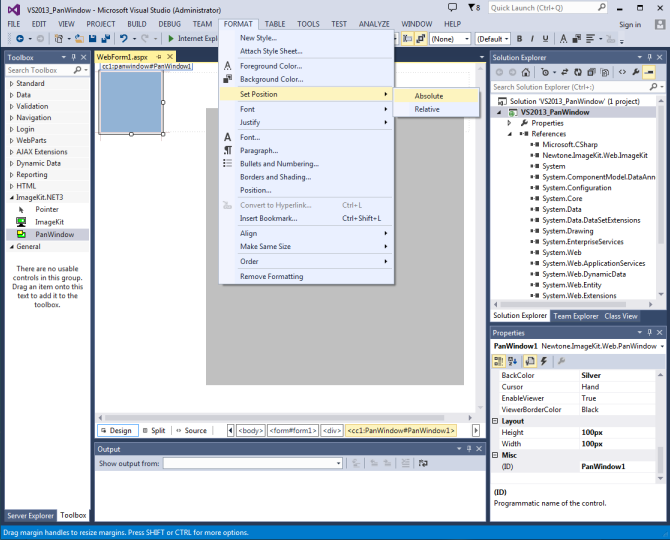
Task: Click the Foreground Color menu entry
Action: (306, 66)
